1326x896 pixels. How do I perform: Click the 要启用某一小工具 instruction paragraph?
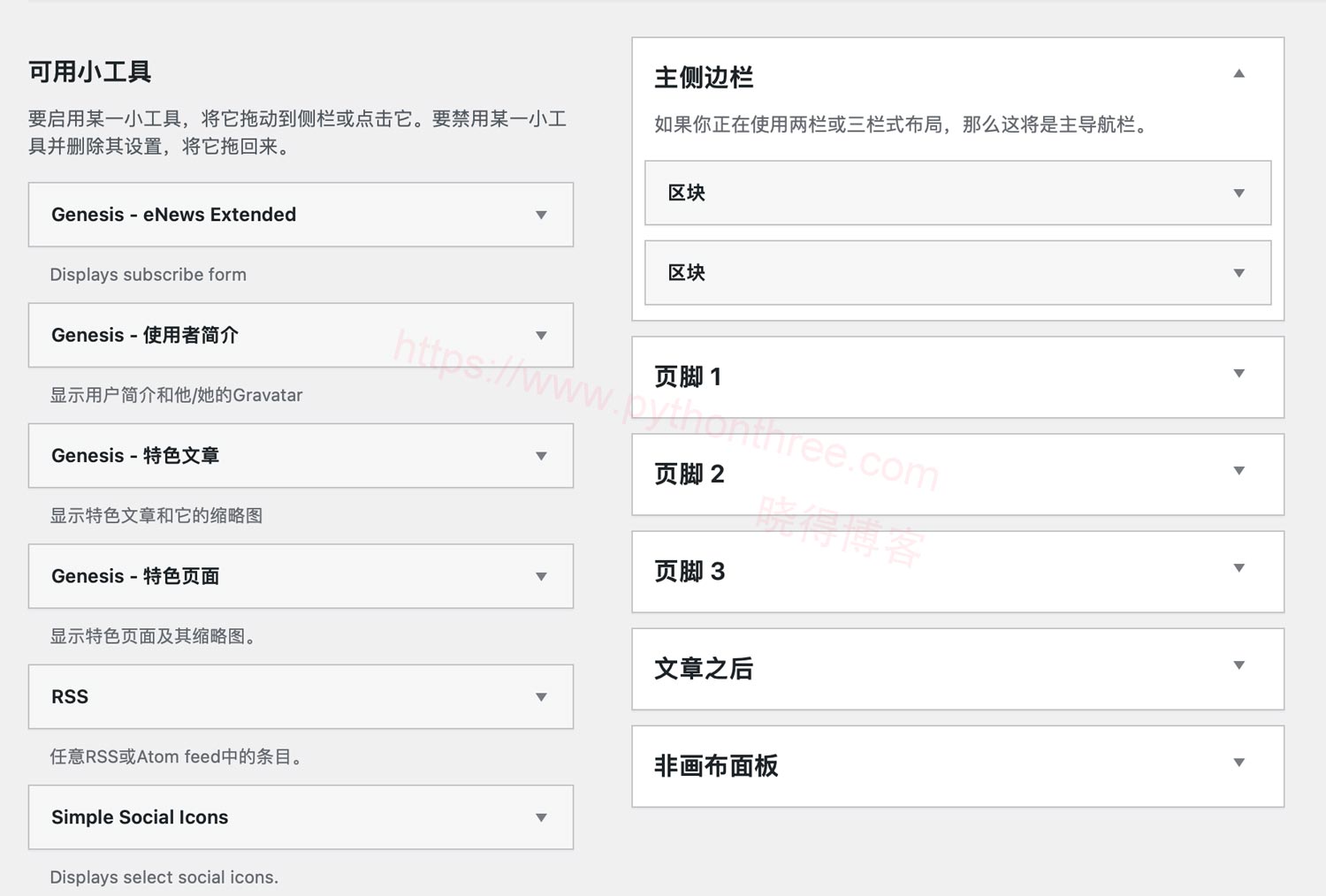pos(298,133)
